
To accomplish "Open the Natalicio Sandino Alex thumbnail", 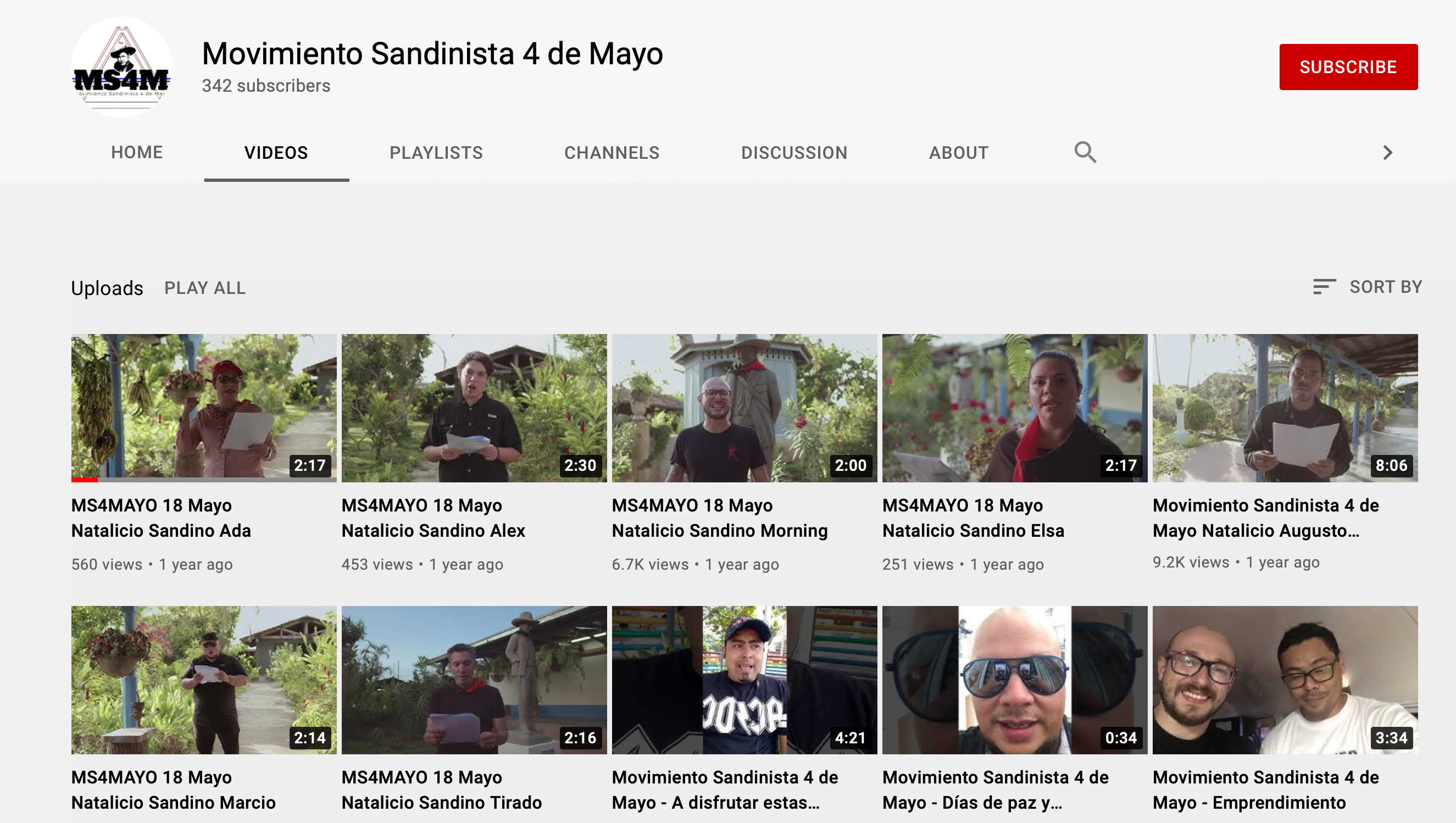I will click(474, 408).
